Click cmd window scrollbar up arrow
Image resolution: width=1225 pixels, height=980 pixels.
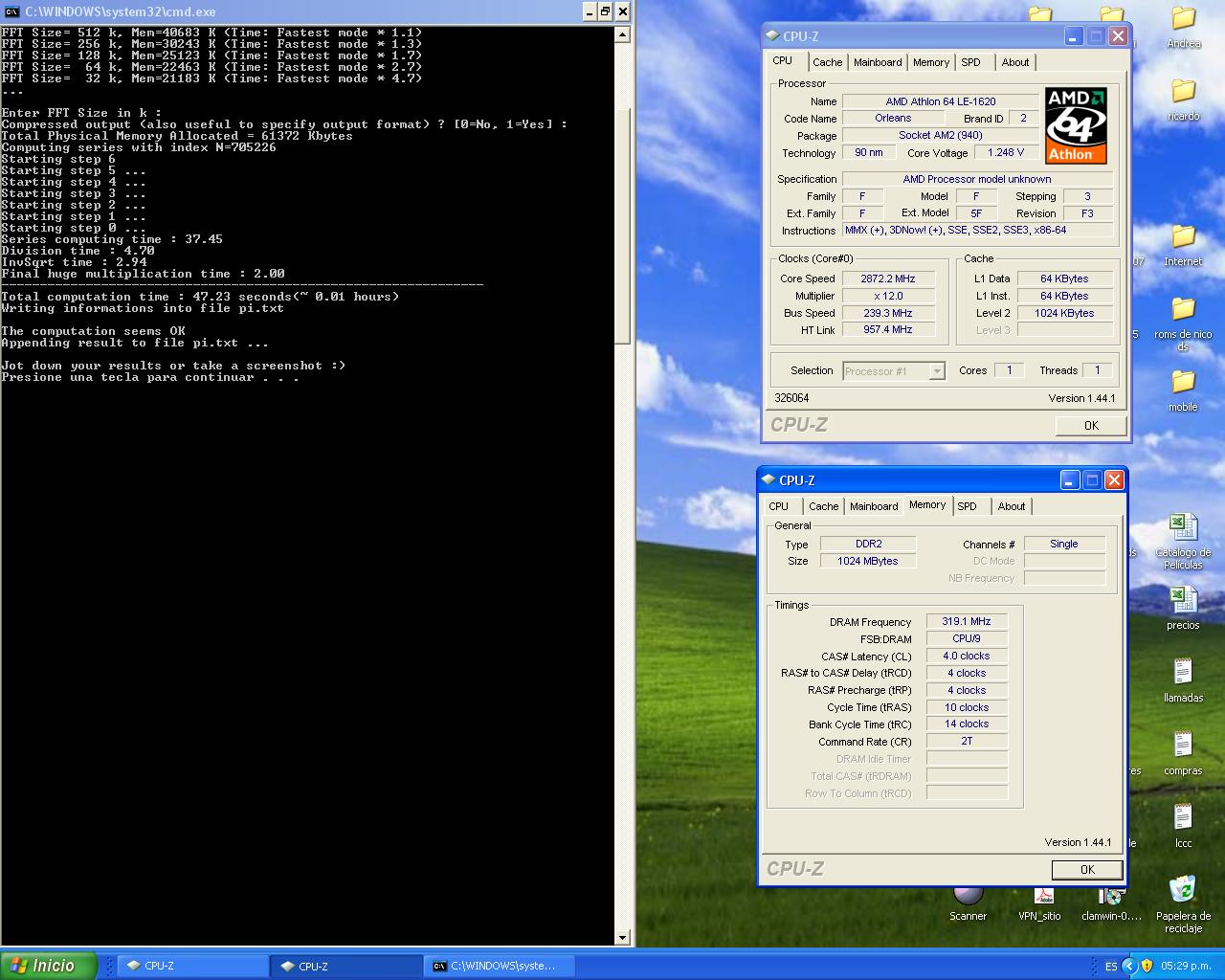[x=622, y=34]
